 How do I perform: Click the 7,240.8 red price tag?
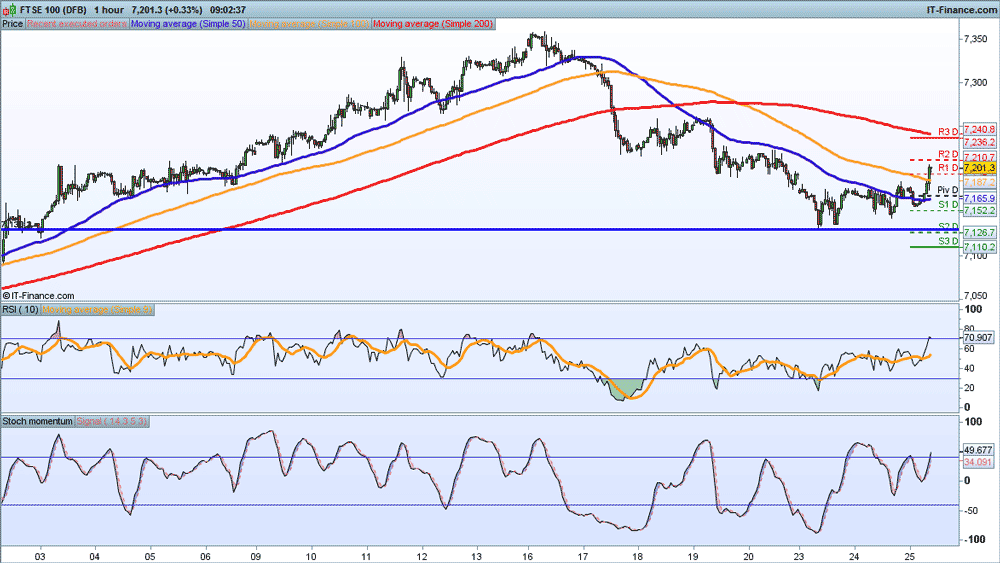[980, 130]
